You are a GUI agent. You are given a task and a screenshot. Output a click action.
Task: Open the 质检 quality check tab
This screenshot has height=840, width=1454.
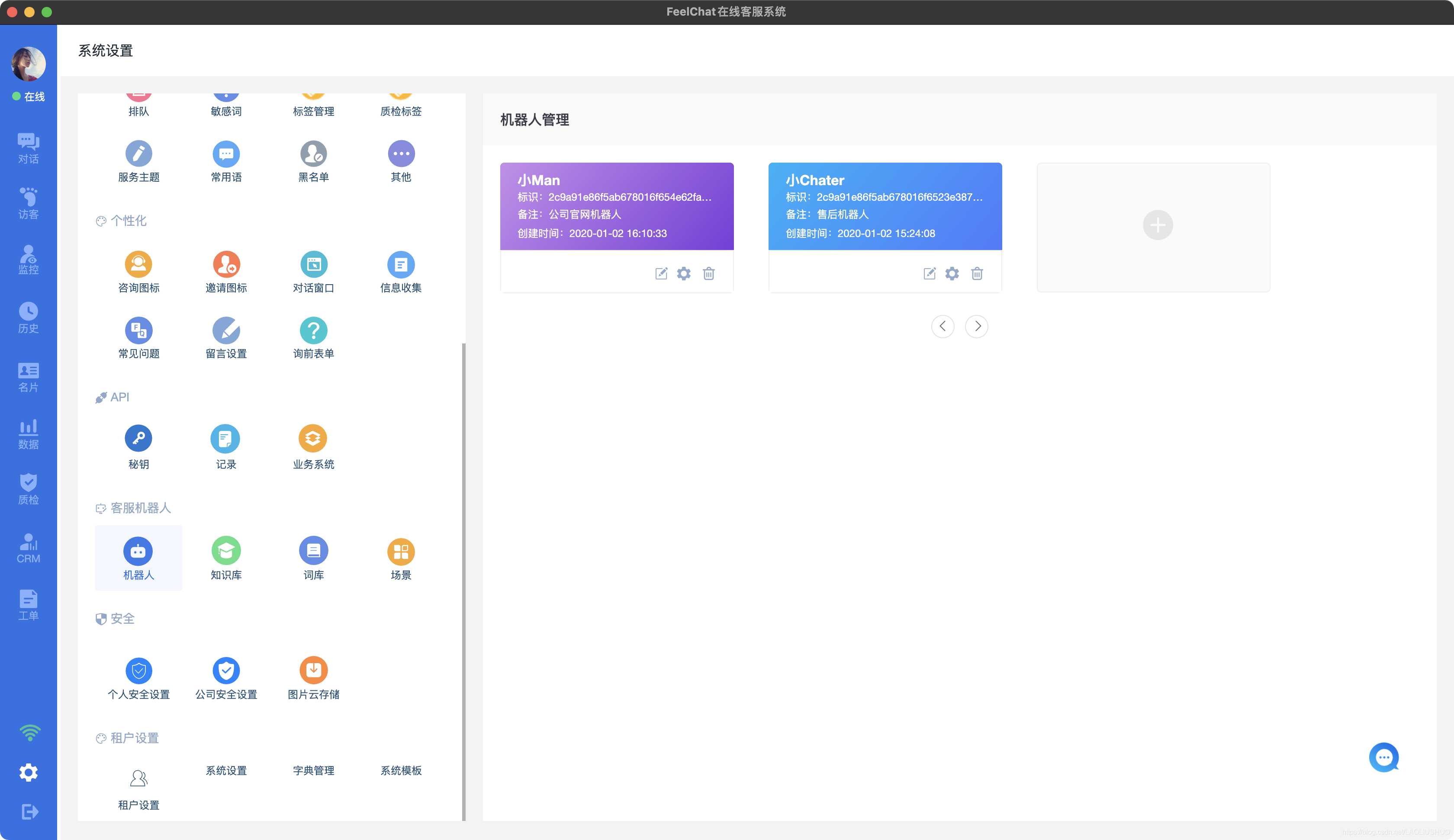click(28, 489)
